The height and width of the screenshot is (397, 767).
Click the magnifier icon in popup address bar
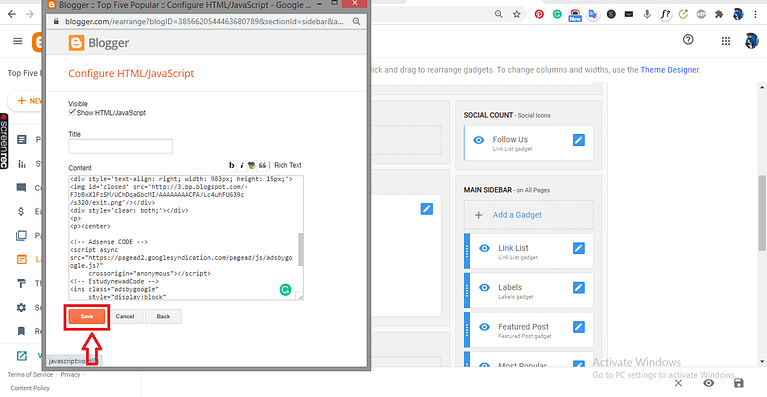[x=356, y=22]
